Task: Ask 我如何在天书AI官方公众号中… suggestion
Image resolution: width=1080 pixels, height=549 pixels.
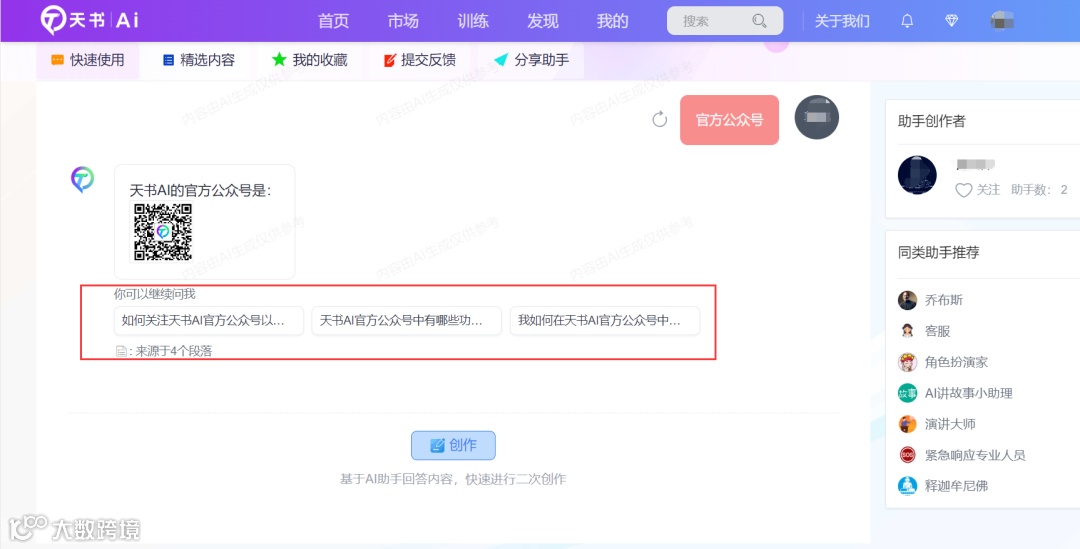Action: (x=605, y=320)
